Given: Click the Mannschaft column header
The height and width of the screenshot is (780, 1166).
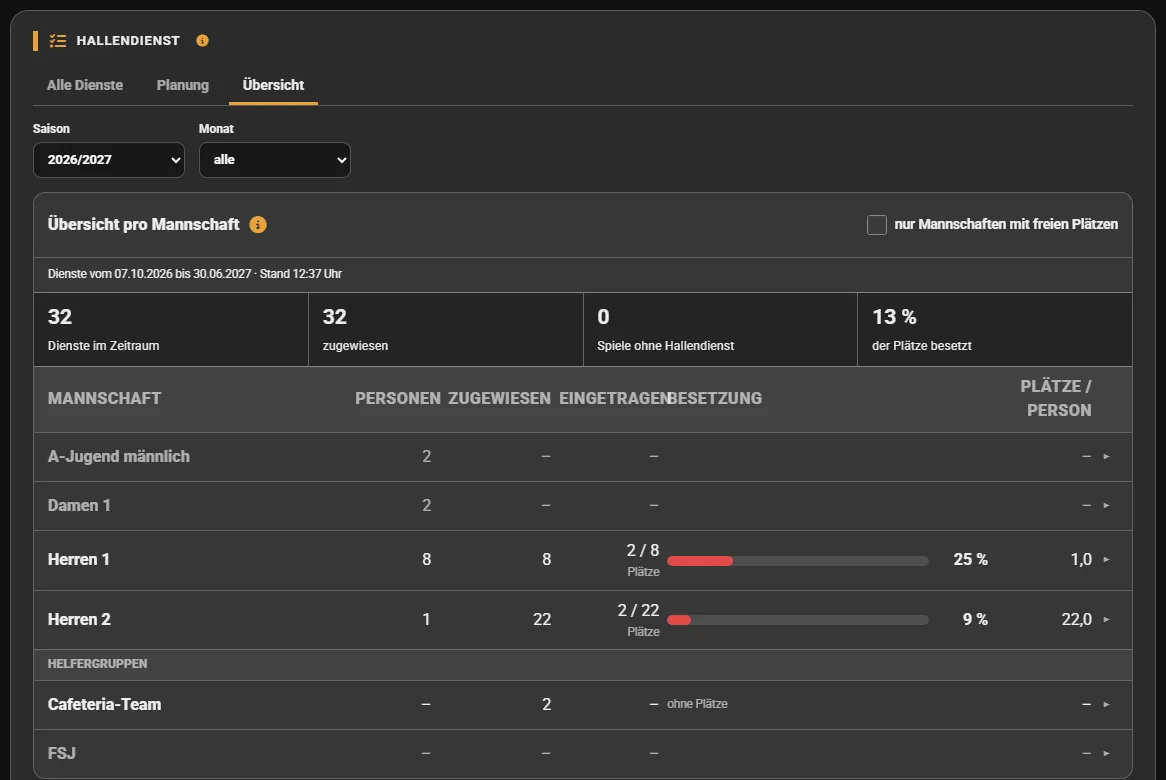Looking at the screenshot, I should [x=104, y=399].
